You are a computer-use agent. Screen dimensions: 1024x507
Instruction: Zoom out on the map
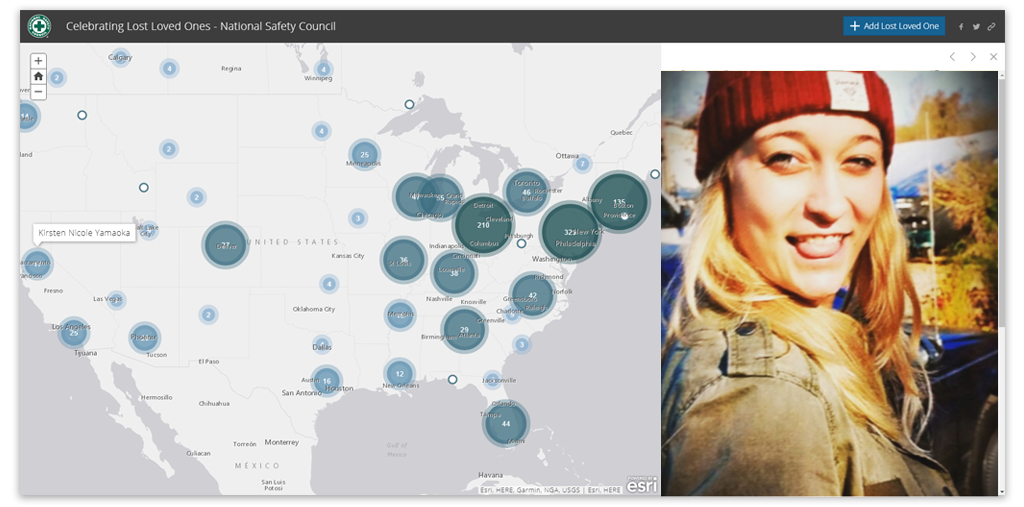[39, 91]
